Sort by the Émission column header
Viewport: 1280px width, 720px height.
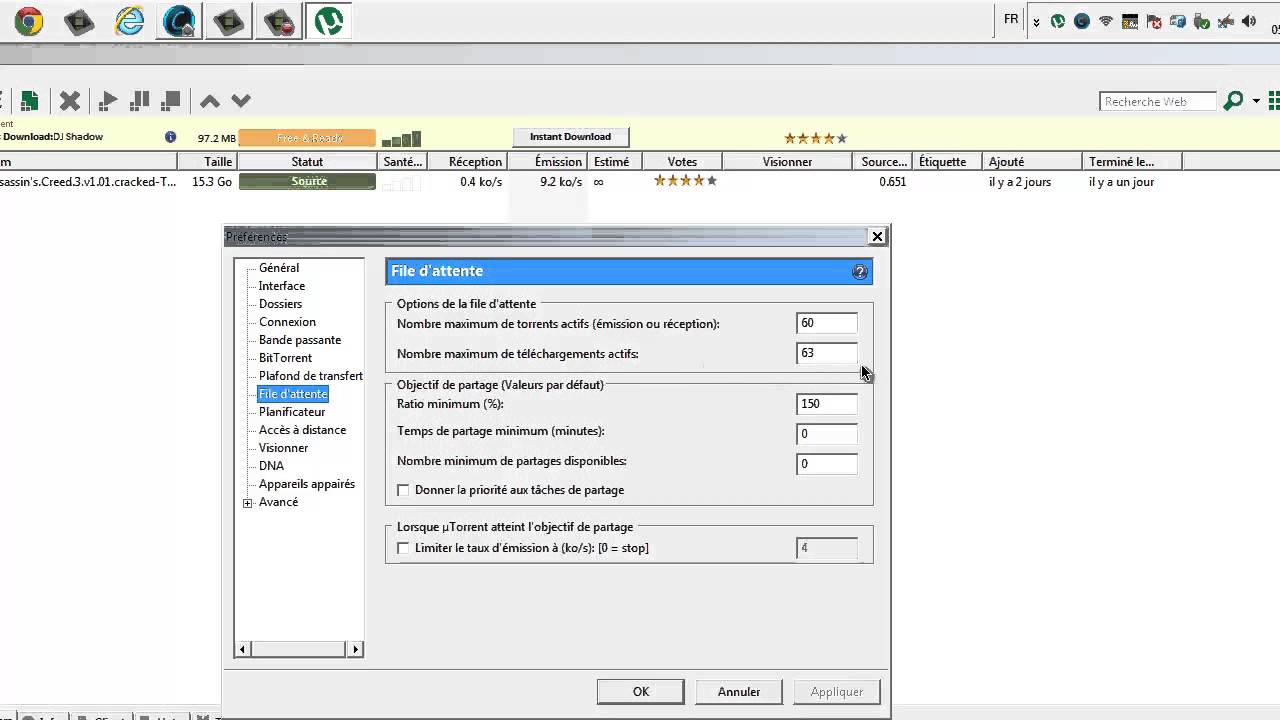point(548,161)
